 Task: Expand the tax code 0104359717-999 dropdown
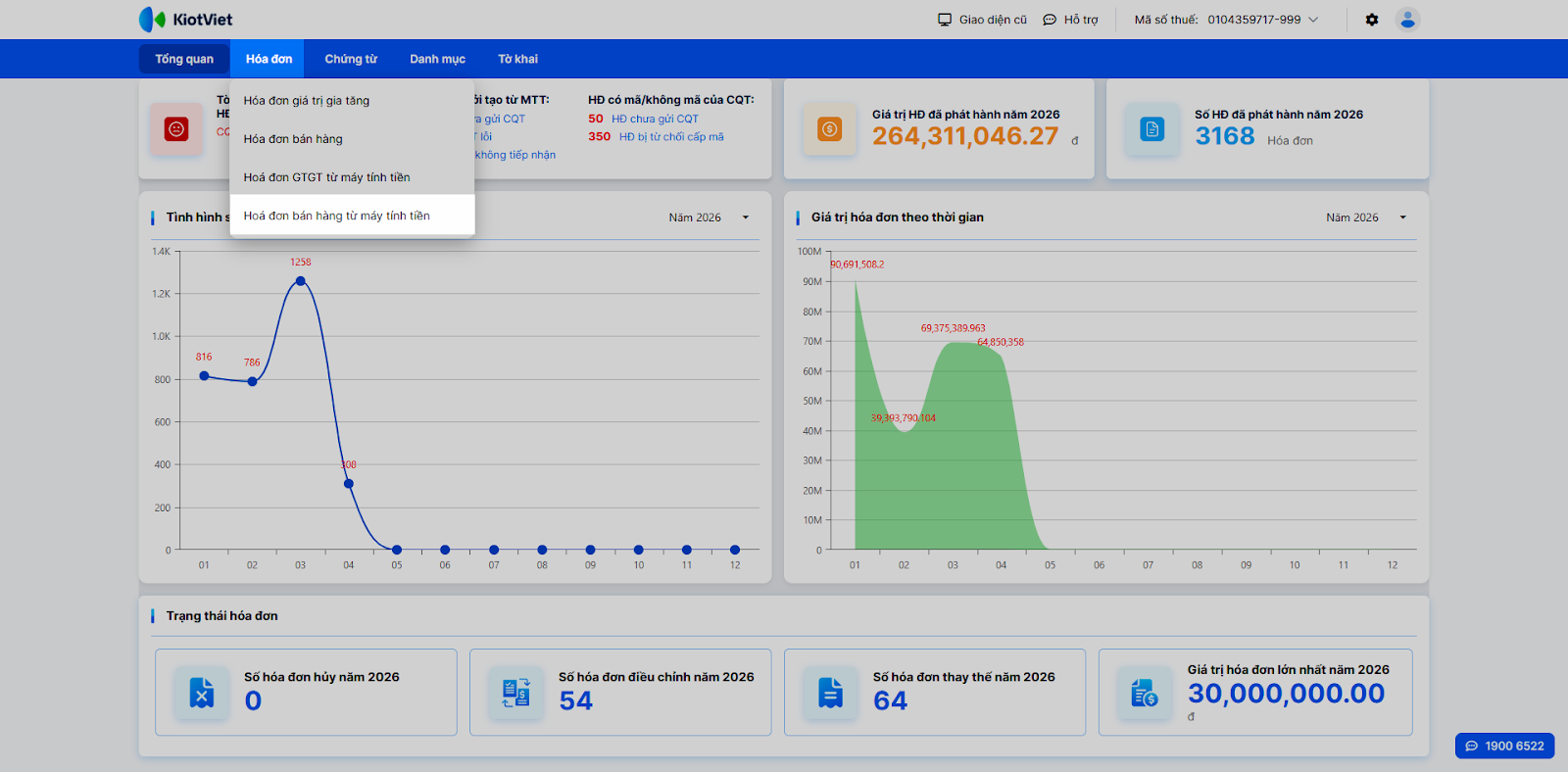coord(1313,20)
